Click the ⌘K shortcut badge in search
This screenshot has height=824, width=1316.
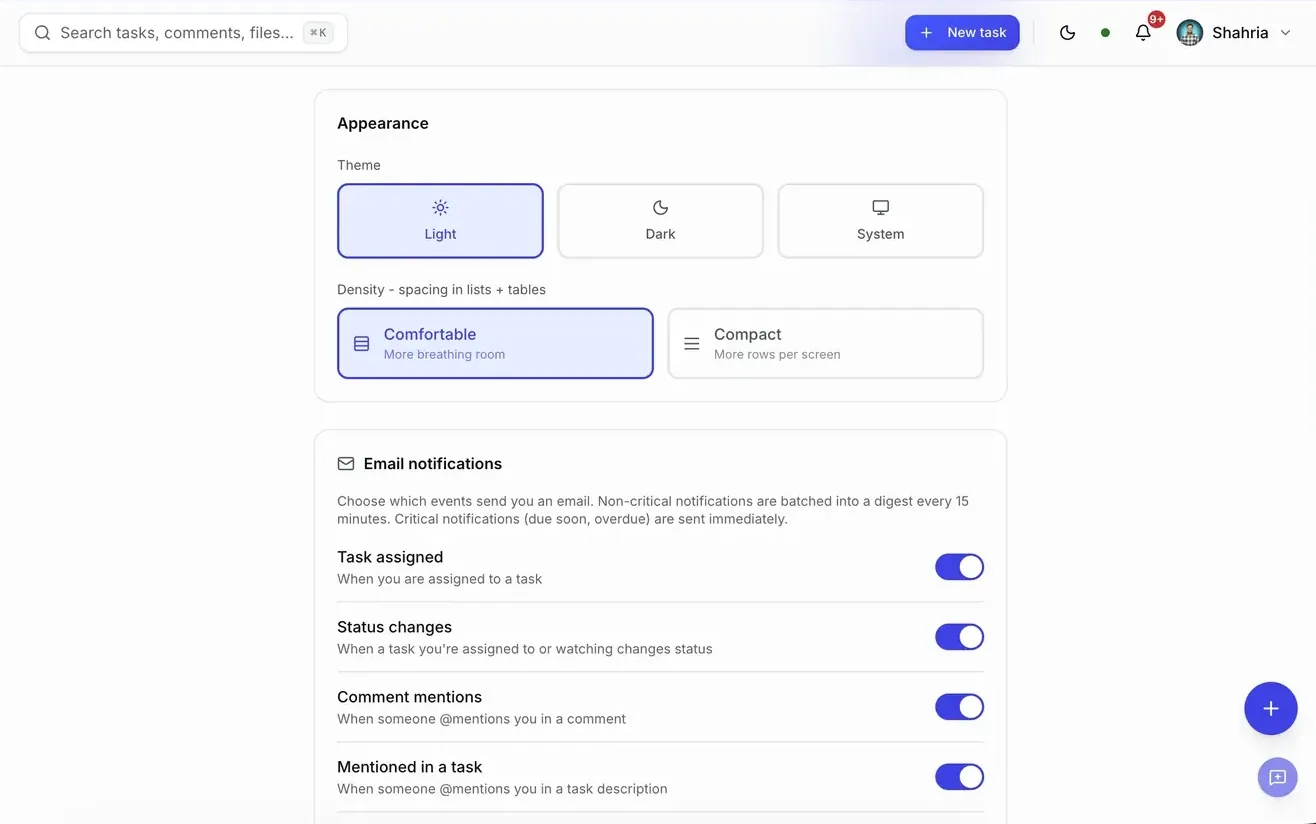click(x=318, y=33)
